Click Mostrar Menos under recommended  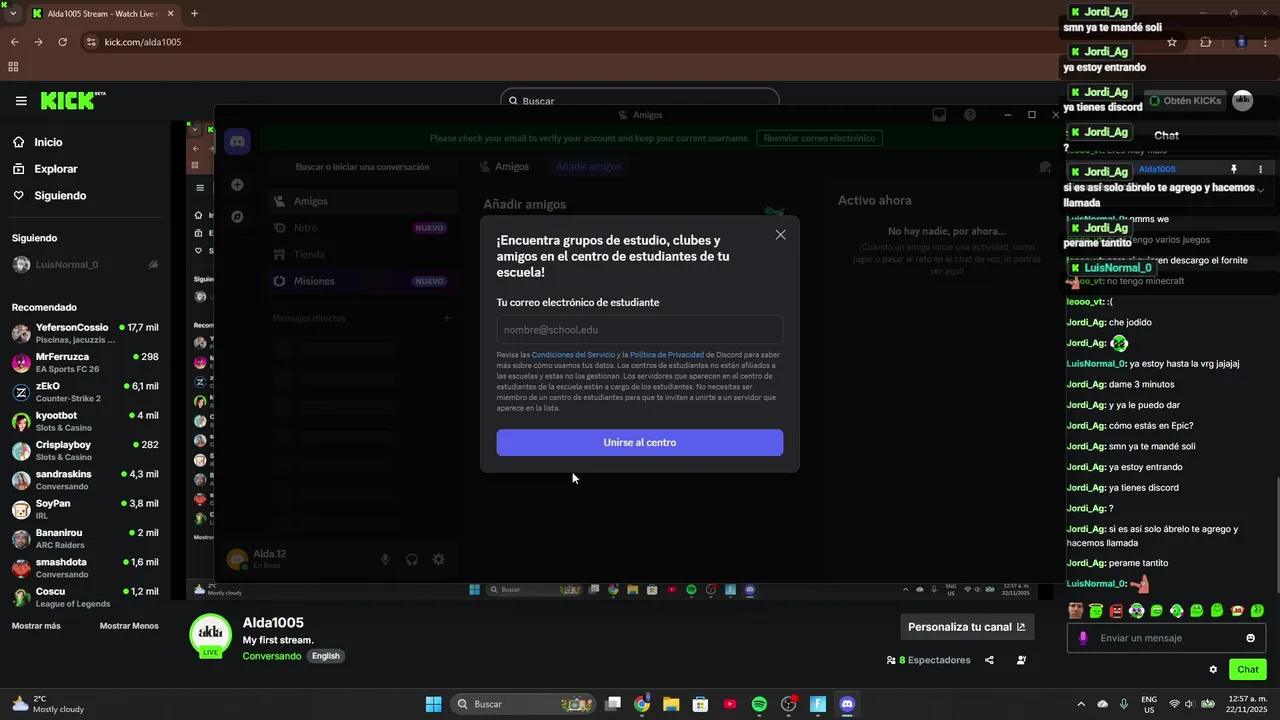(x=129, y=626)
